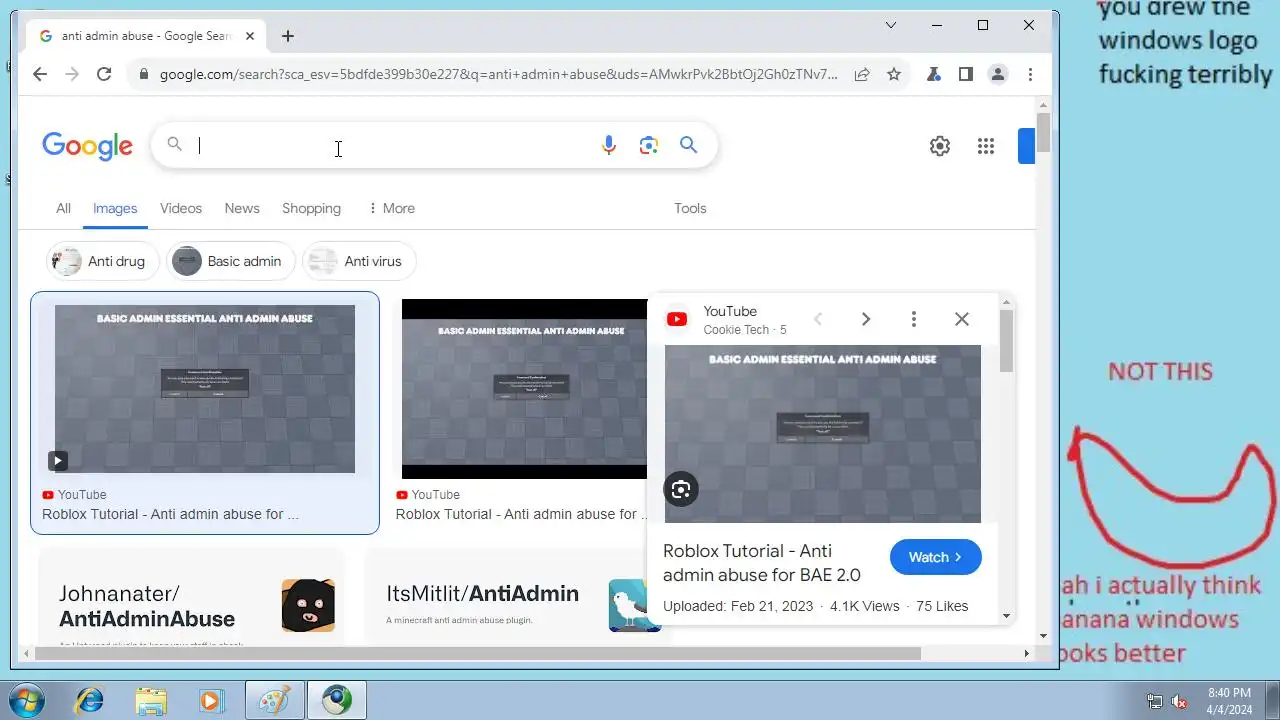Viewport: 1280px width, 720px height.
Task: Switch to the Videos tab
Action: coord(181,208)
